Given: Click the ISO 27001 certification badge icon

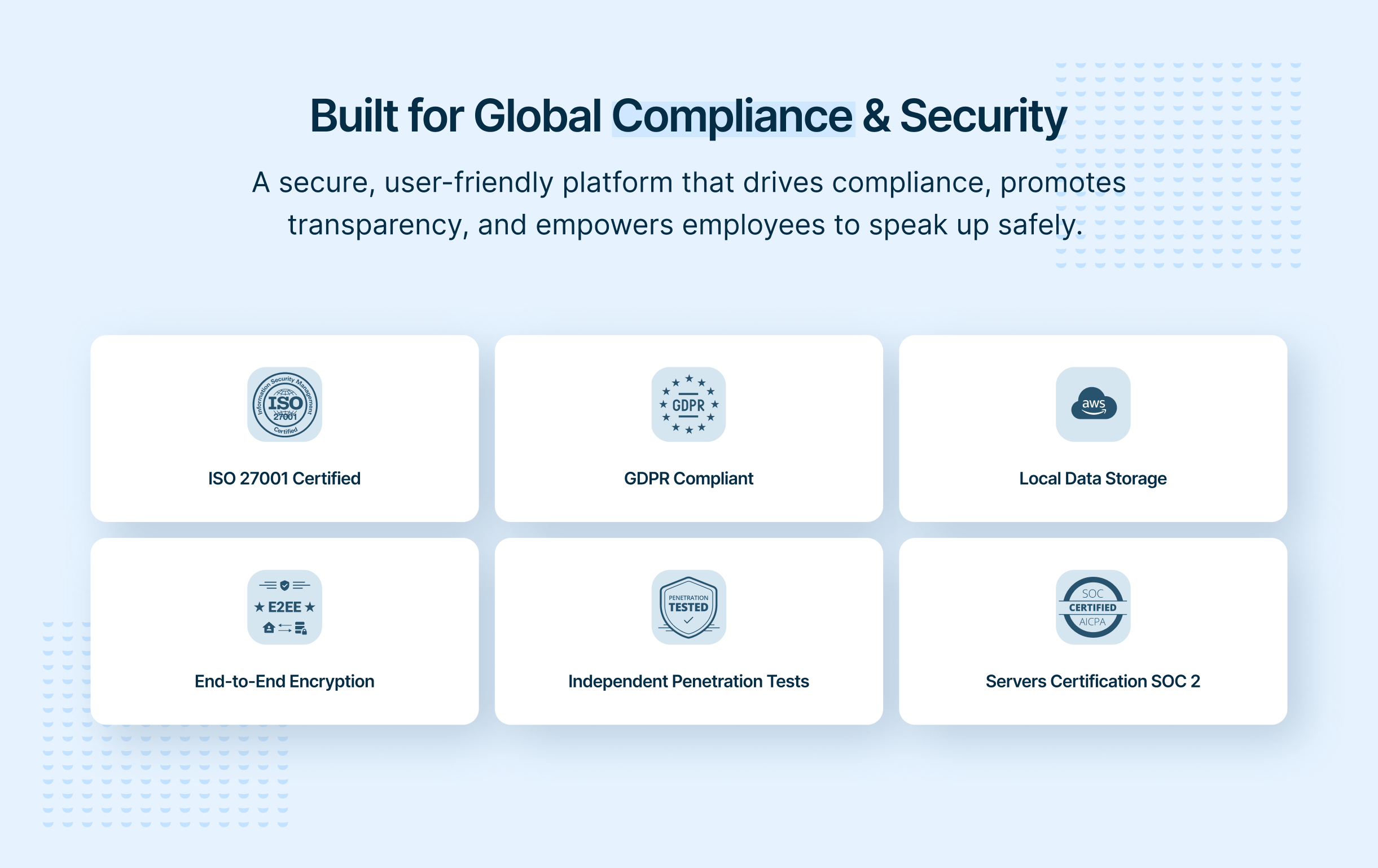Looking at the screenshot, I should coord(284,404).
